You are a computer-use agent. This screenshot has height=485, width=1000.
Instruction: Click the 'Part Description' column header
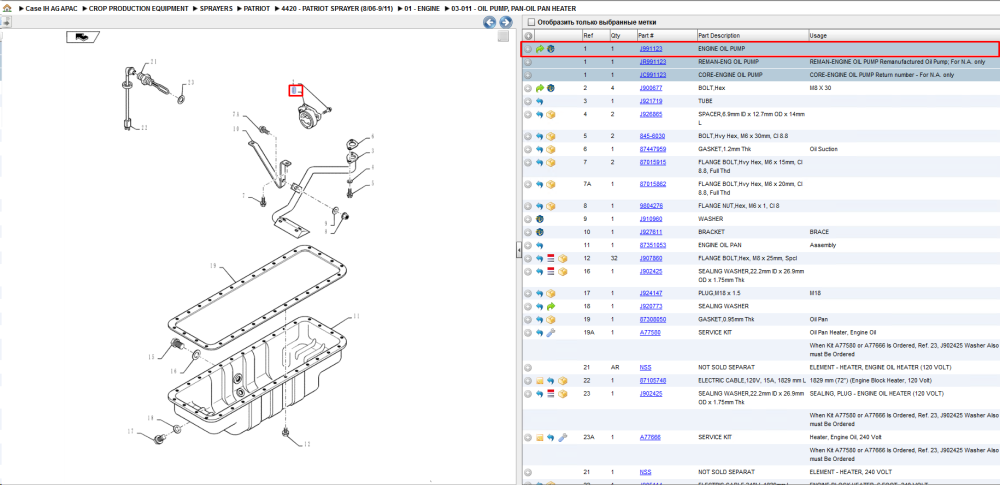(x=752, y=36)
